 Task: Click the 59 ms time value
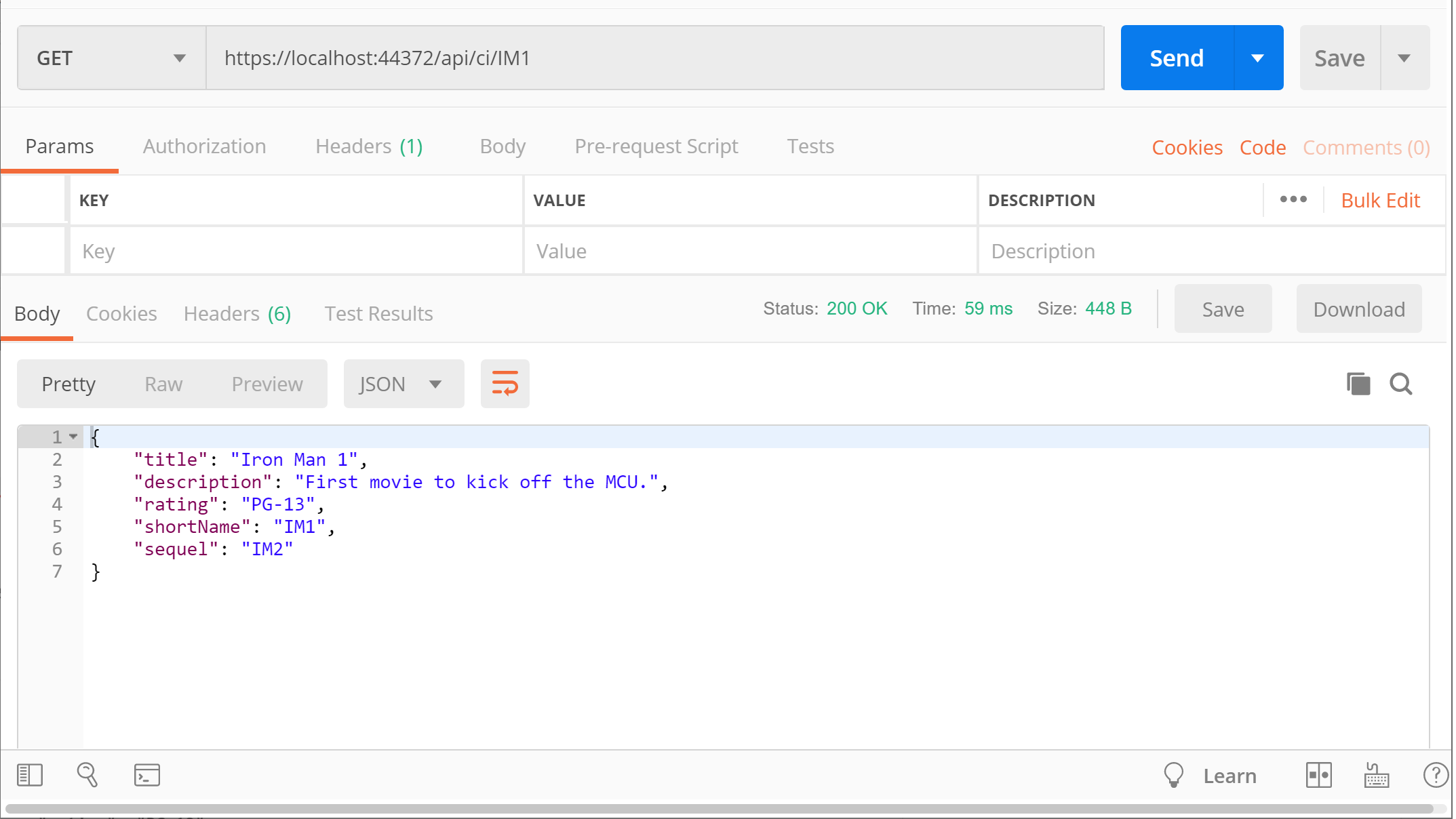pos(988,308)
